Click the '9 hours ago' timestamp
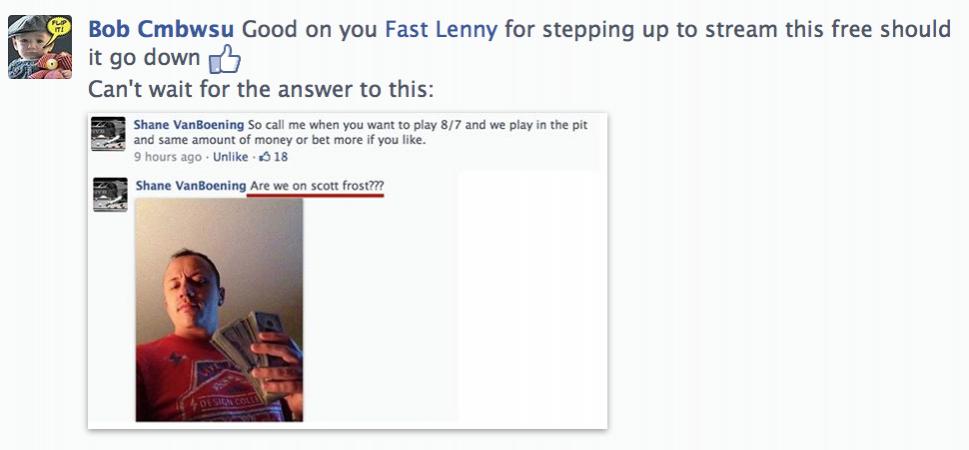969x450 pixels. 166,157
